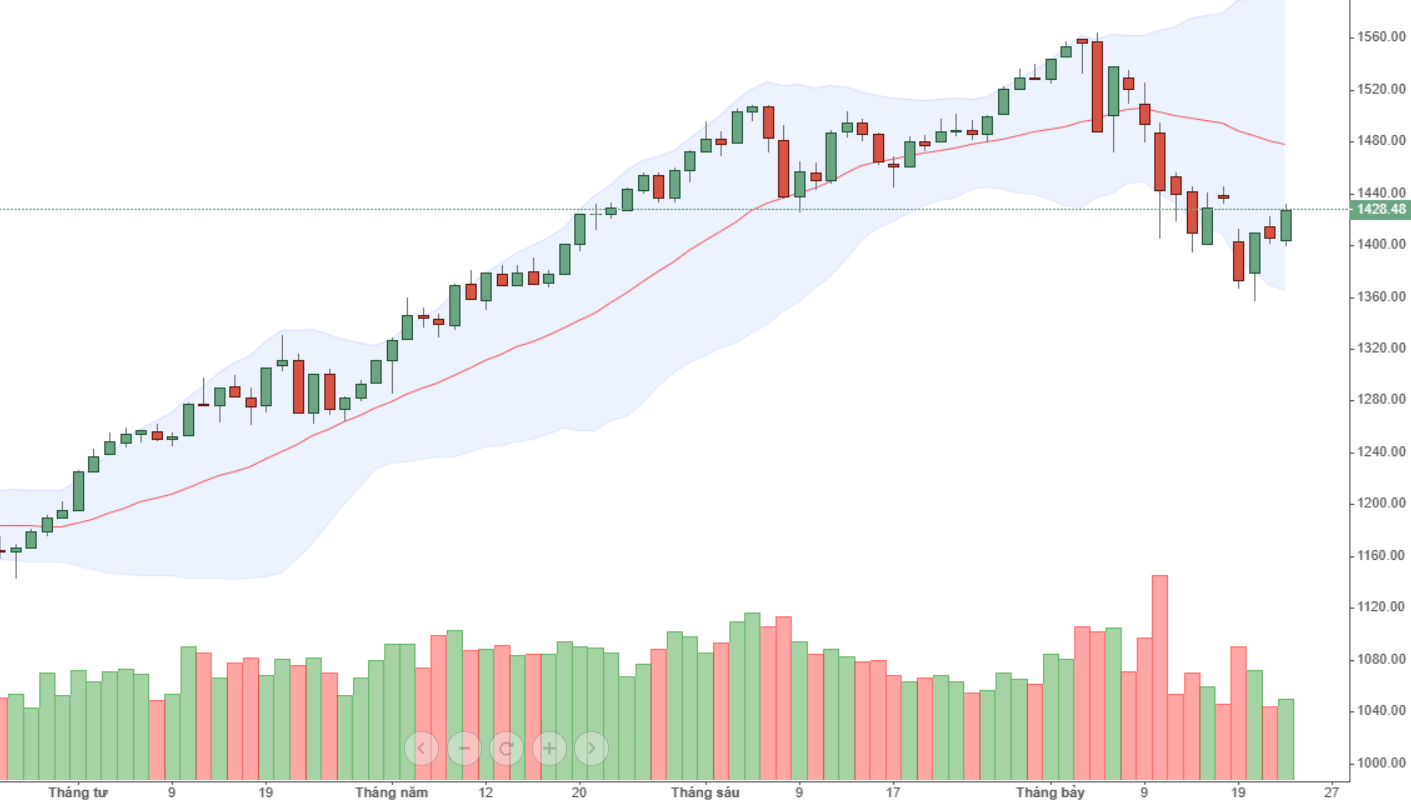Click the 1480.00 price axis label

tap(1381, 141)
